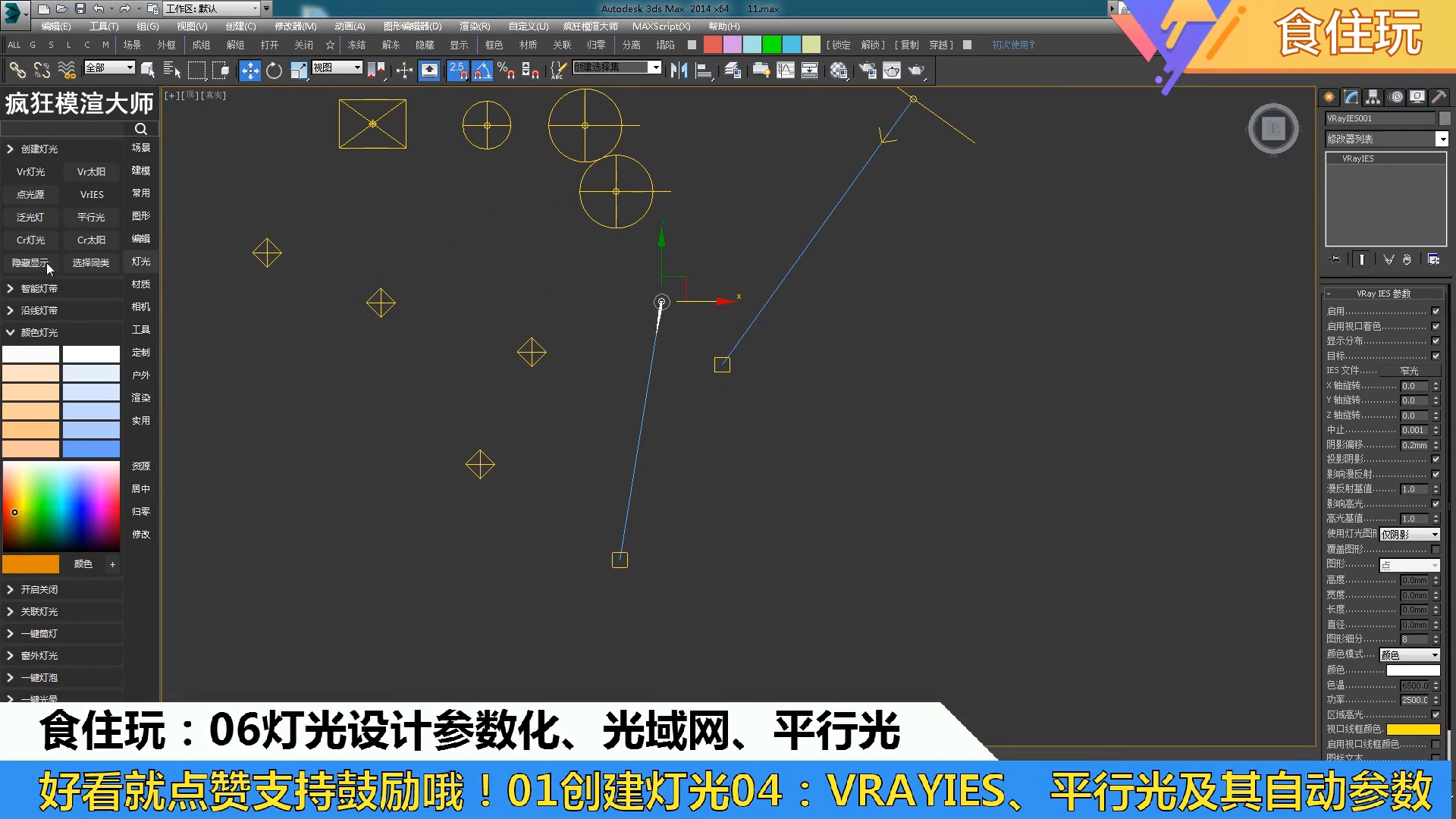The width and height of the screenshot is (1456, 819).
Task: Activate the Mirror tool on the toolbar
Action: 679,71
